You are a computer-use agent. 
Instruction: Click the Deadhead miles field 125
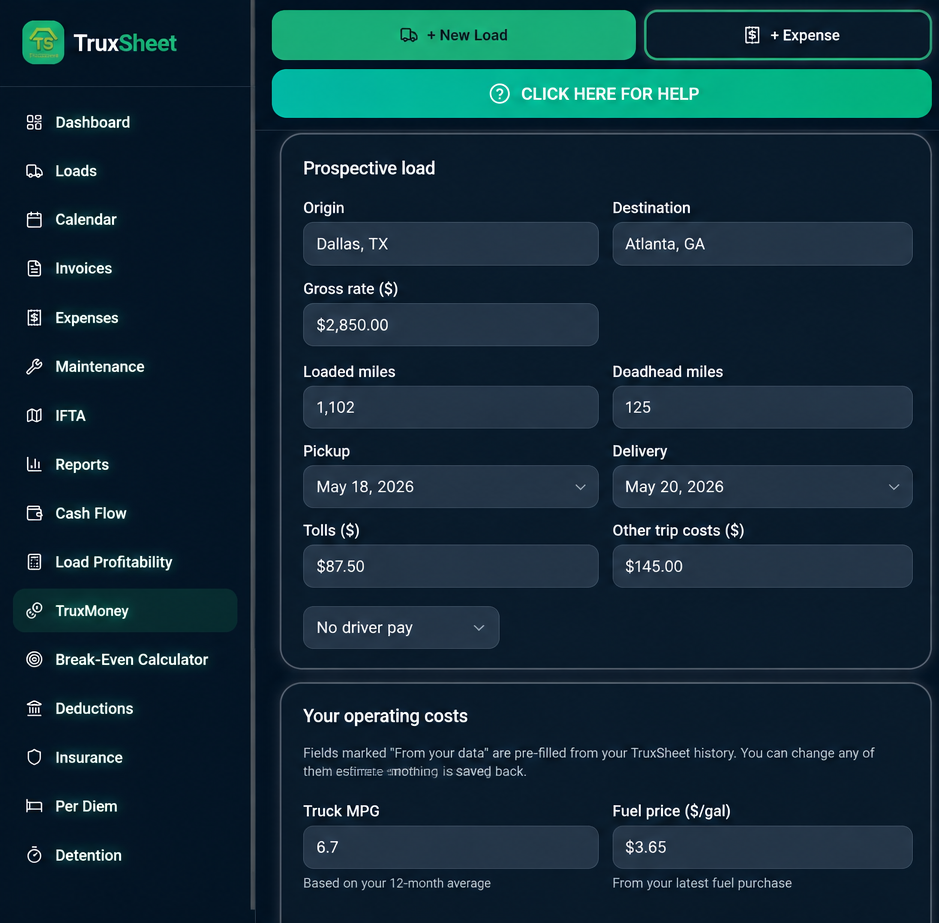pyautogui.click(x=762, y=407)
